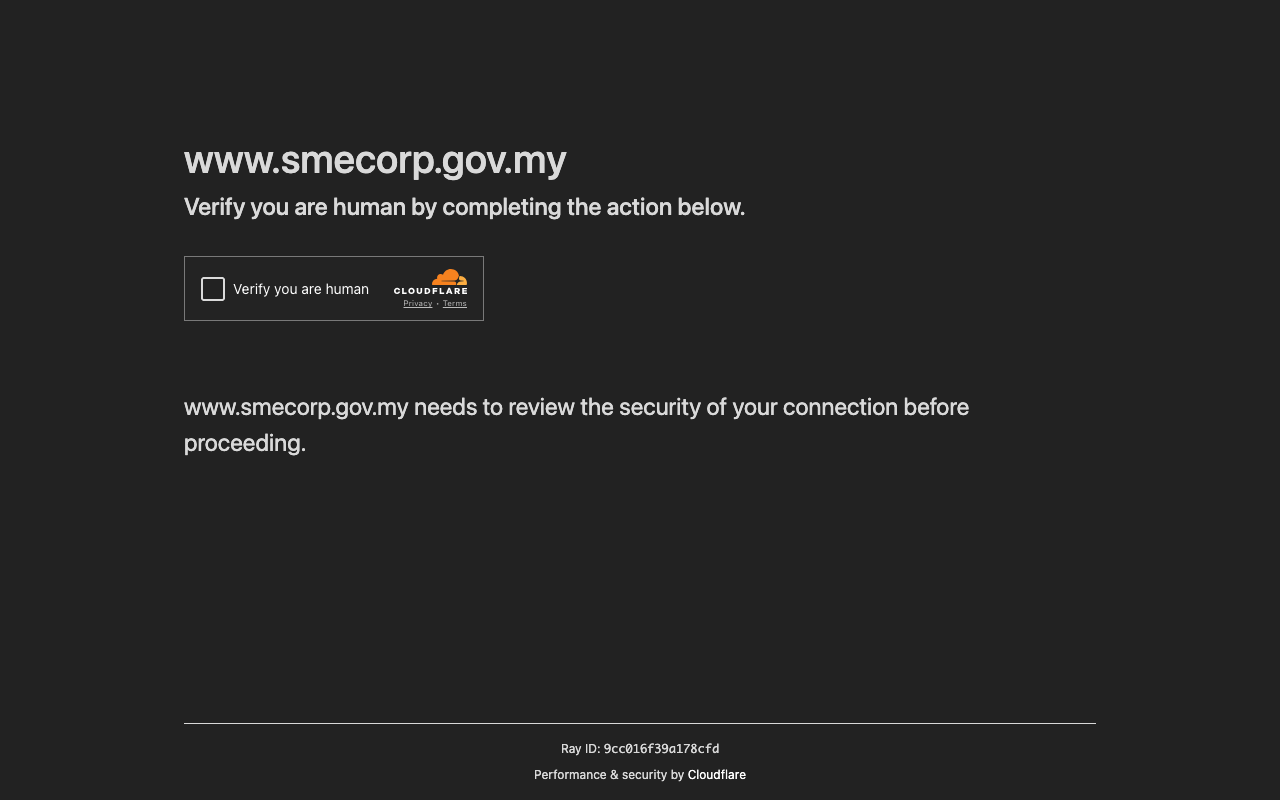Image resolution: width=1280 pixels, height=800 pixels.
Task: Click the dot separator between Privacy and Terms
Action: pos(437,303)
